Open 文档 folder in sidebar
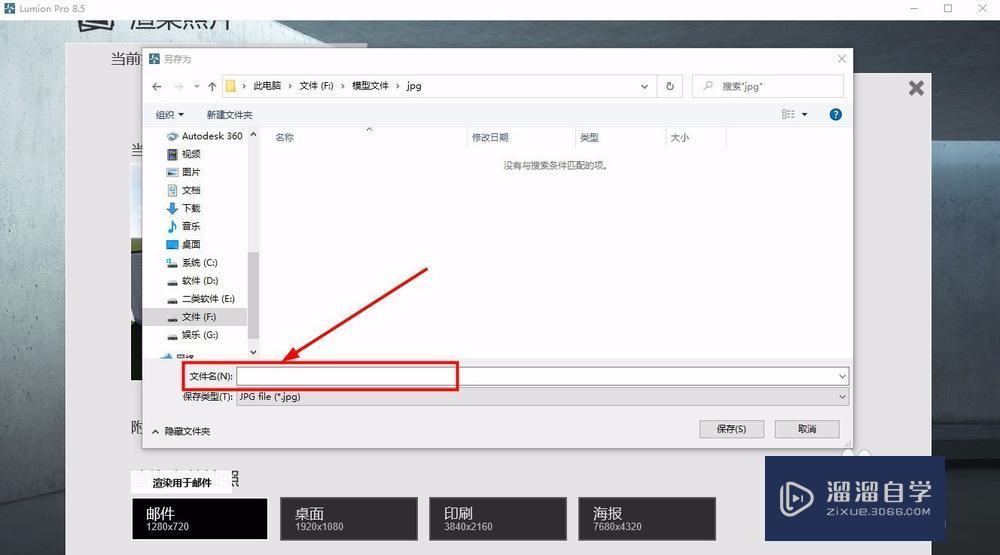1000x555 pixels. click(184, 190)
